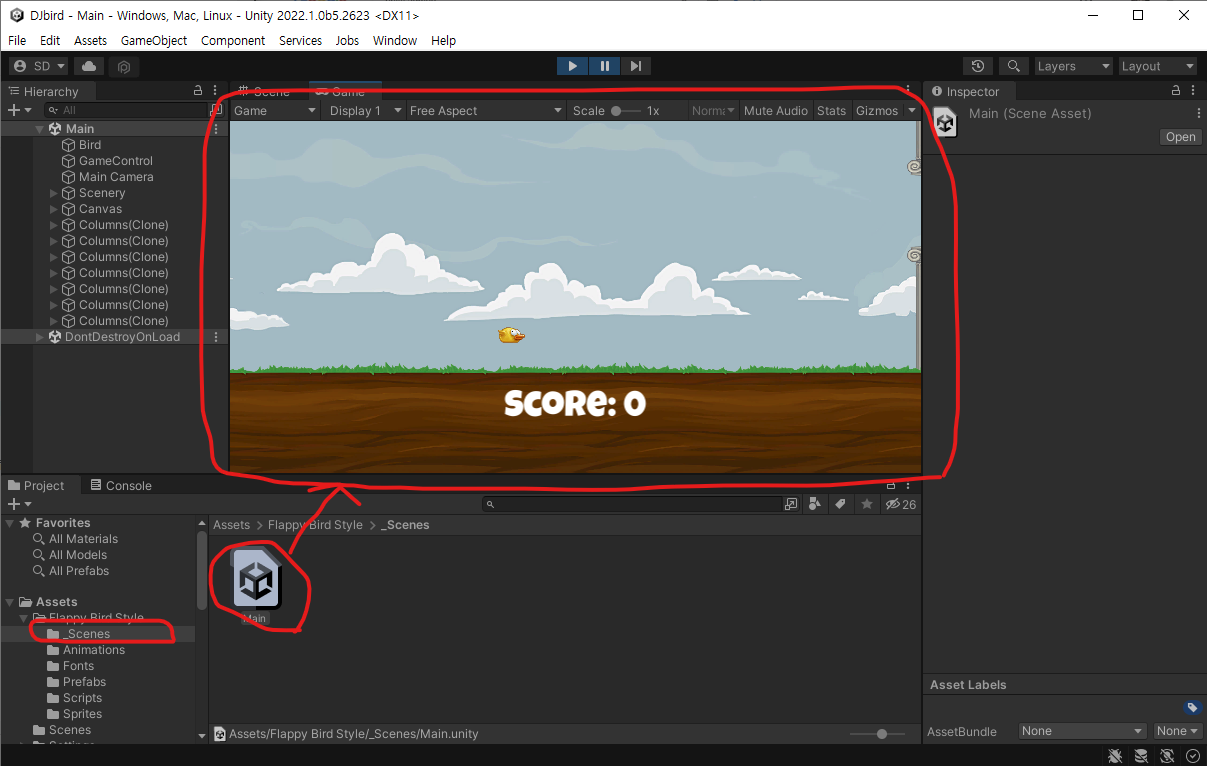
Task: Open the Layers dropdown
Action: click(1073, 66)
